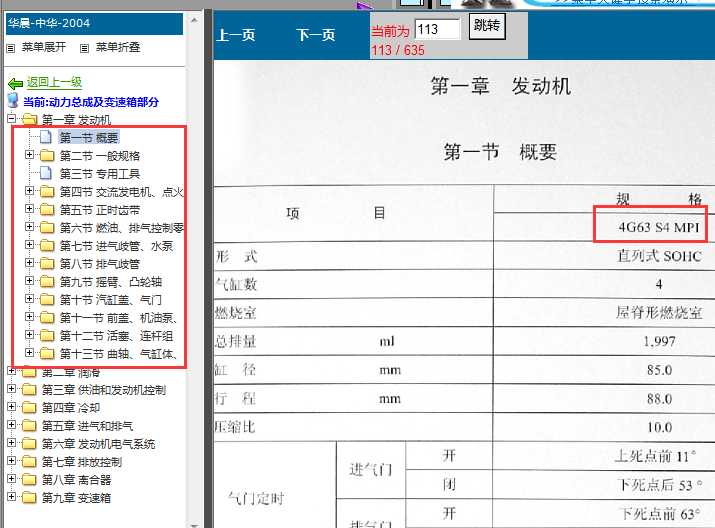The width and height of the screenshot is (715, 528).
Task: Click the 第五节 正时齿带 folder icon
Action: click(47, 210)
